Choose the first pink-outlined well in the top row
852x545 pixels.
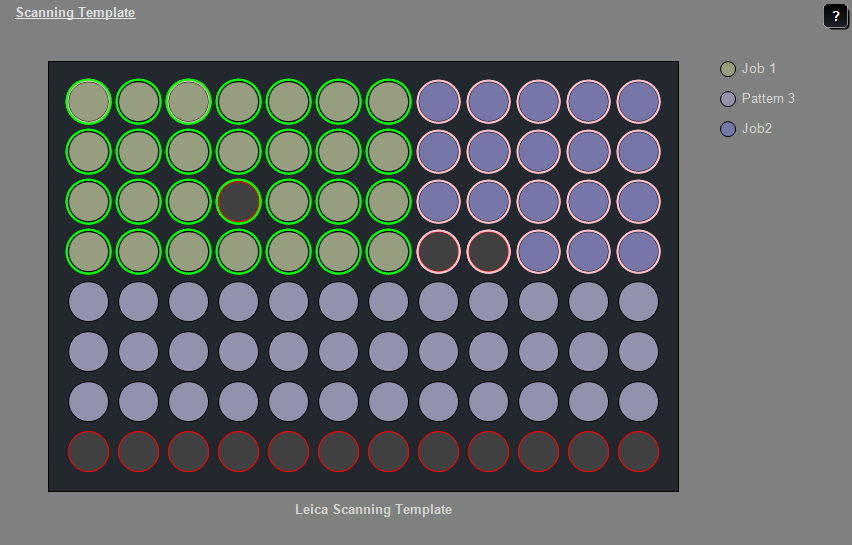pyautogui.click(x=439, y=101)
